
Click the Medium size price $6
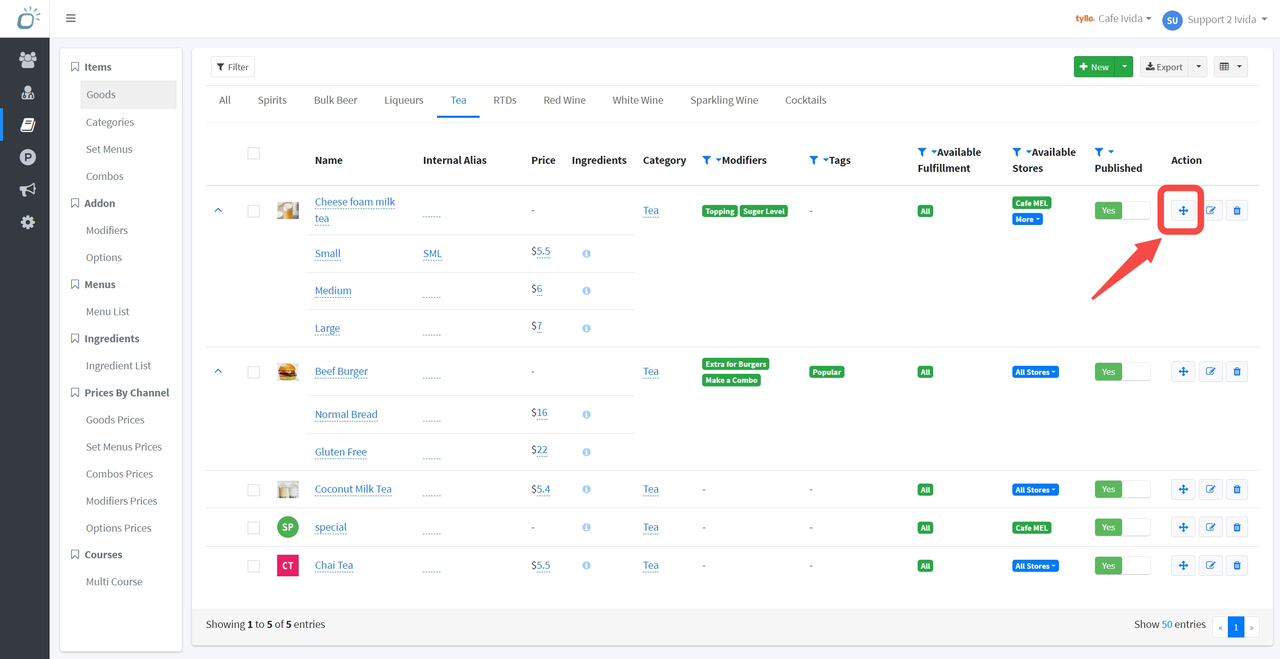[x=537, y=290]
